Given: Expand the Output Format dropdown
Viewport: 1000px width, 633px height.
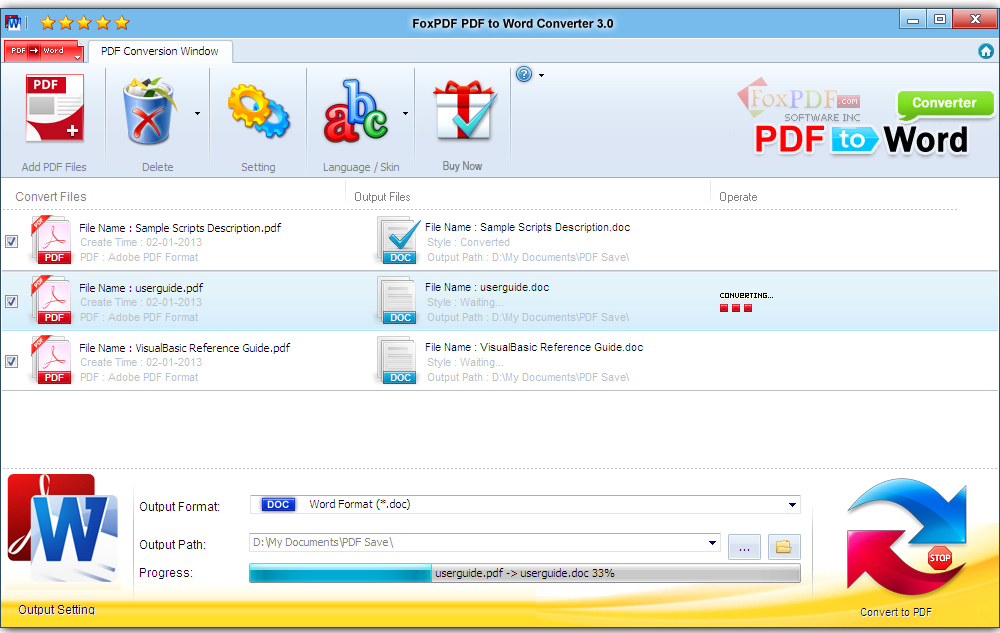Looking at the screenshot, I should click(792, 505).
